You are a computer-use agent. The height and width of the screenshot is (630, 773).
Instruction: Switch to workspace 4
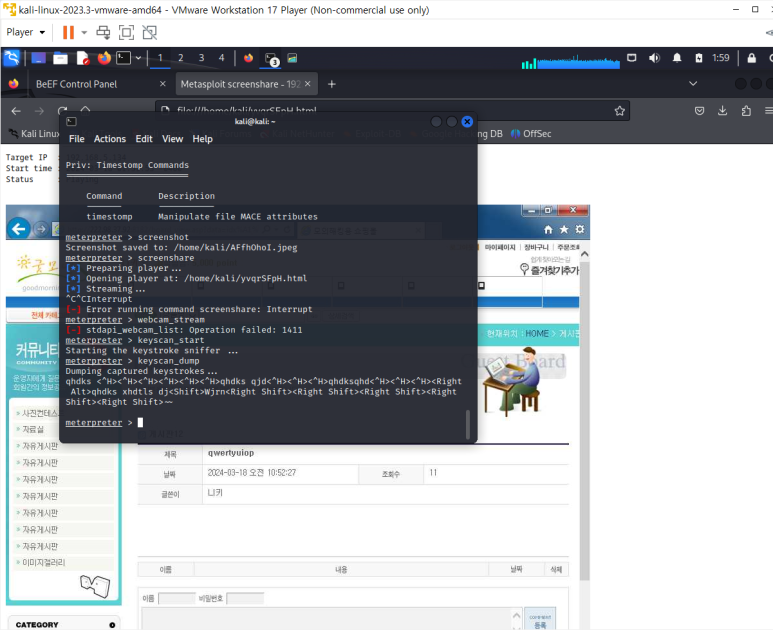pos(221,58)
